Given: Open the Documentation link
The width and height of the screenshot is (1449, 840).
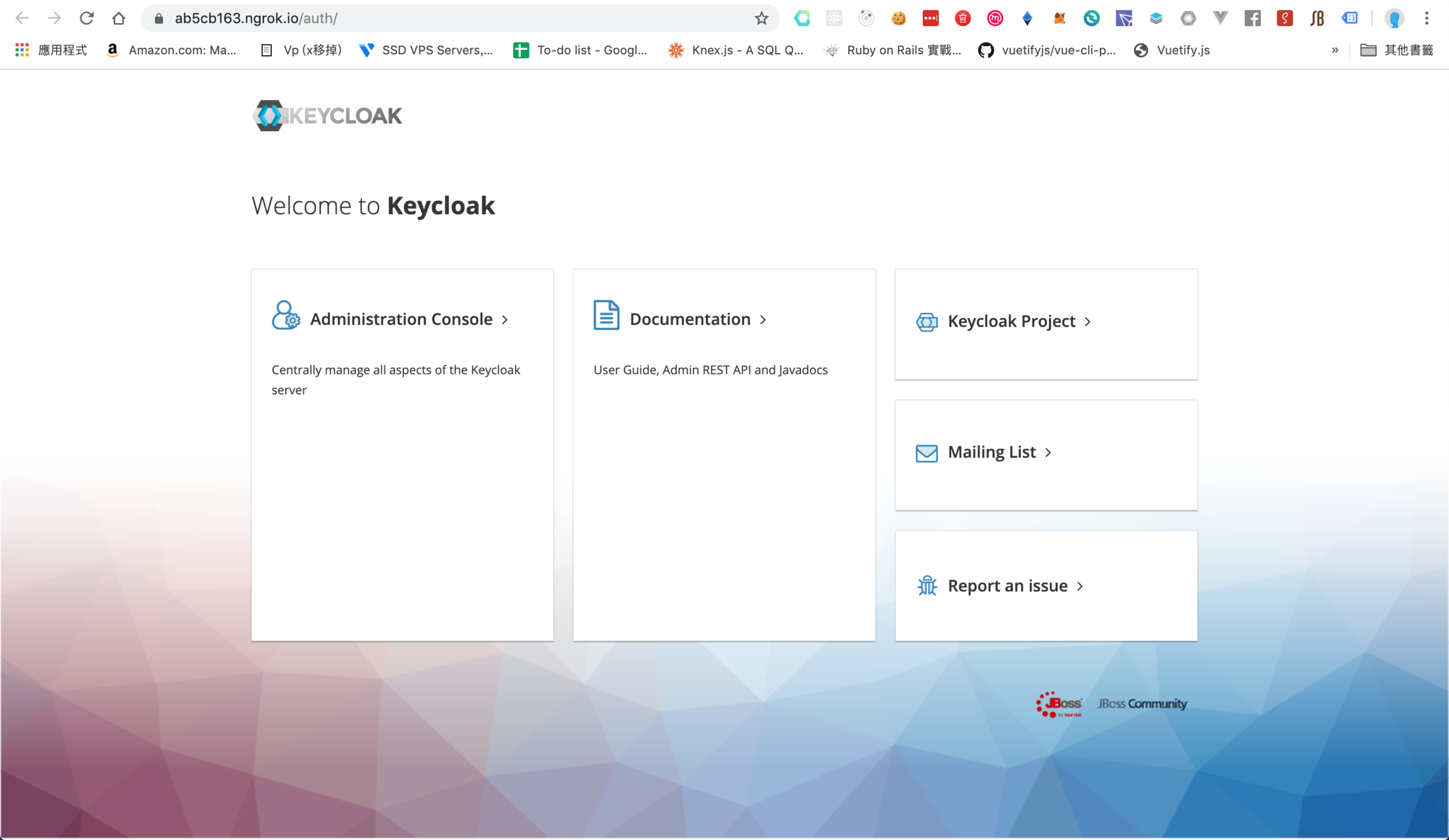Looking at the screenshot, I should coord(690,319).
